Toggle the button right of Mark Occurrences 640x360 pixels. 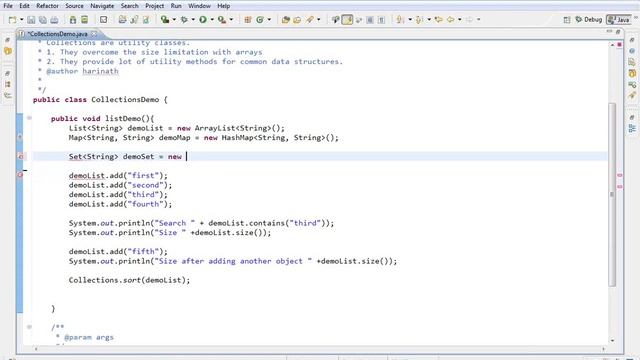359,20
